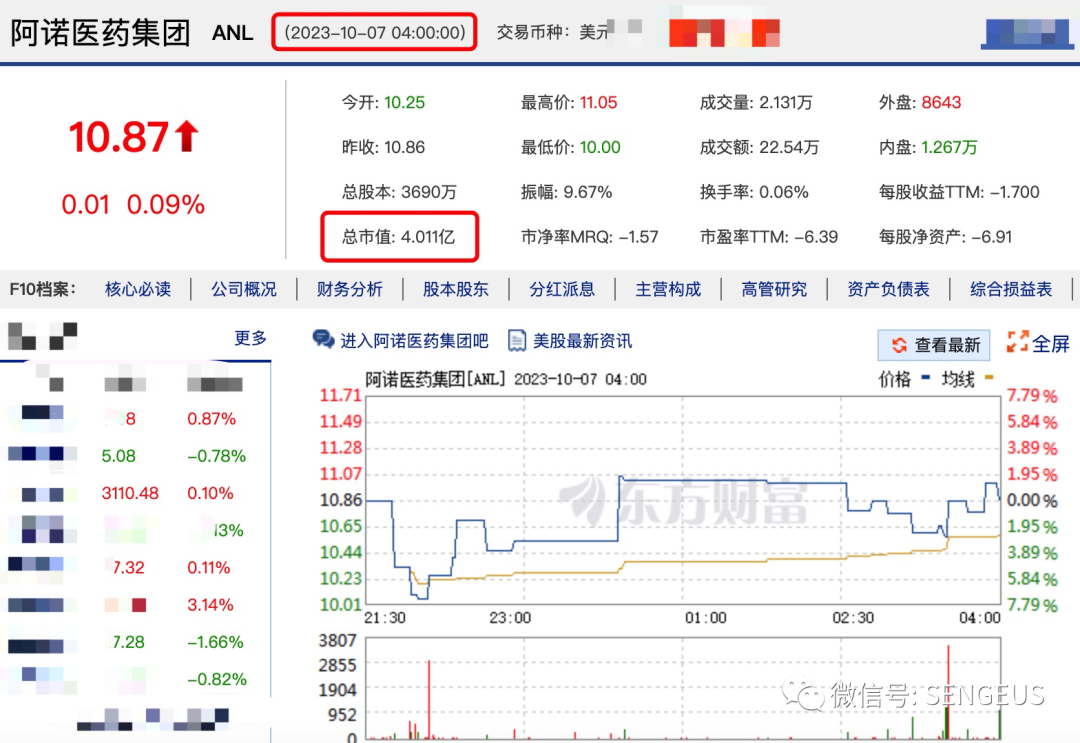Click the 内盘 value 1.267万
The image size is (1080, 743).
tap(949, 147)
